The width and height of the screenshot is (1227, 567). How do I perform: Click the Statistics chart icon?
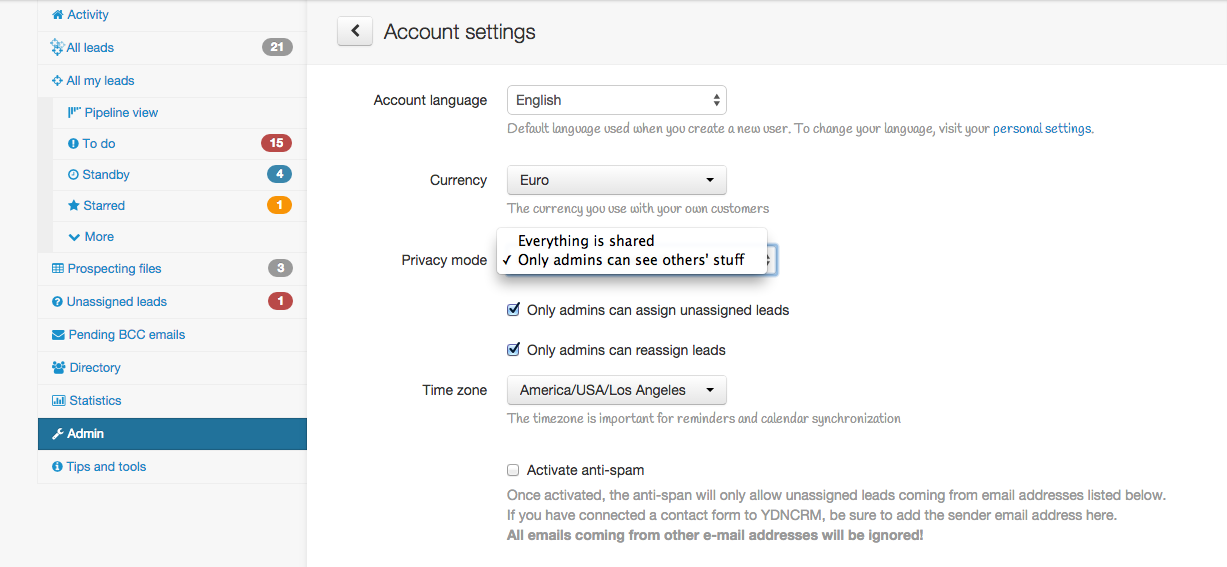(x=58, y=401)
